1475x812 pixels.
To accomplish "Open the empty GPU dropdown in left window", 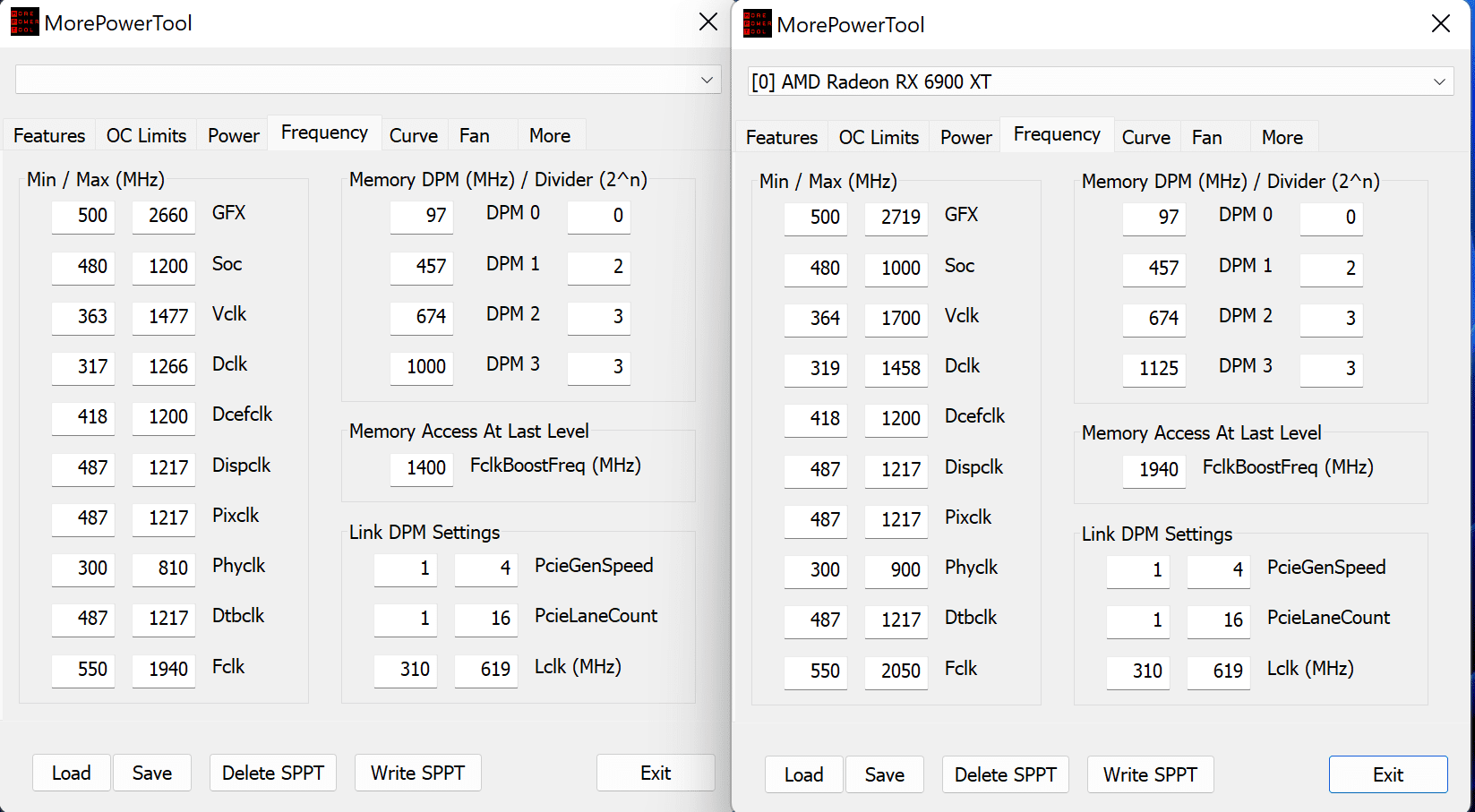I will pos(368,80).
